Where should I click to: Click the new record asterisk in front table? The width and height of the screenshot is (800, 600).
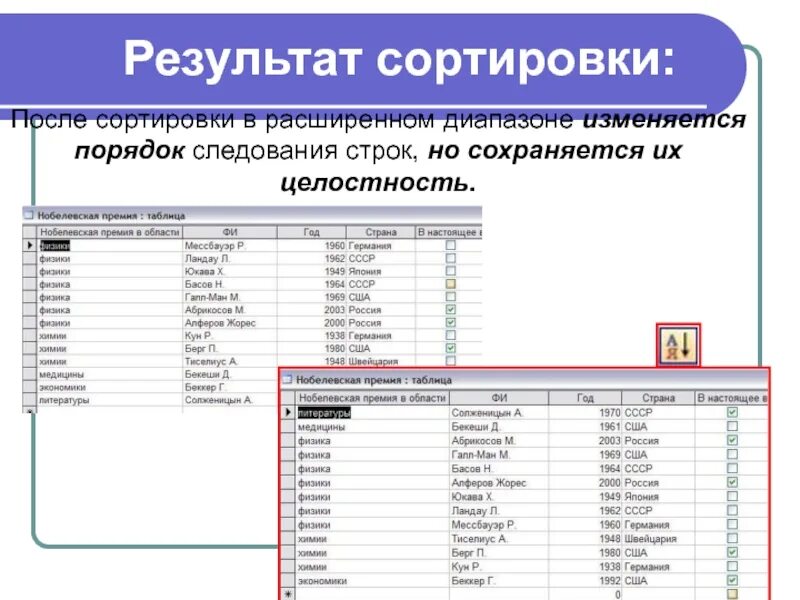point(288,594)
